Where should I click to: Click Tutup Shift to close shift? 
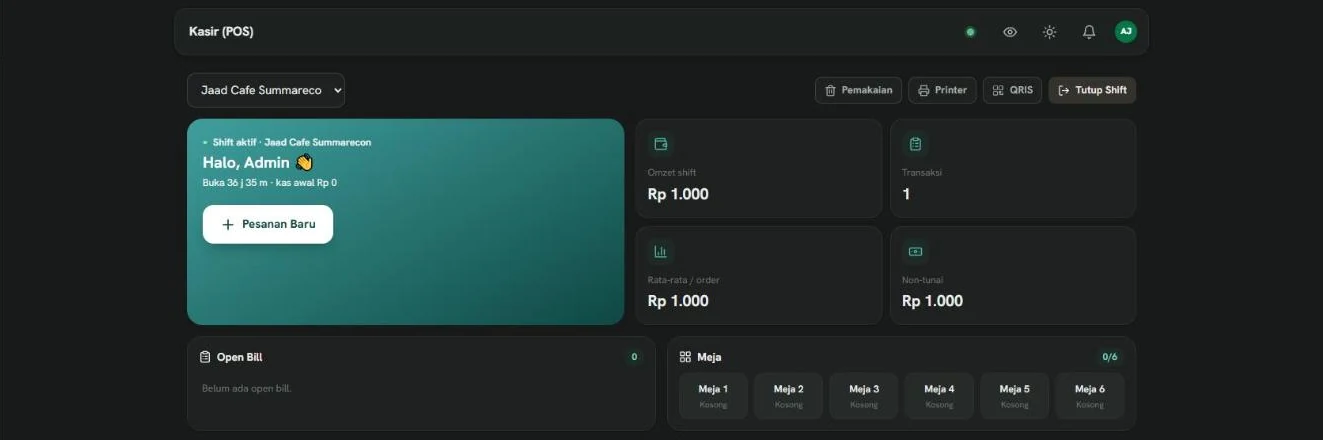coord(1092,90)
